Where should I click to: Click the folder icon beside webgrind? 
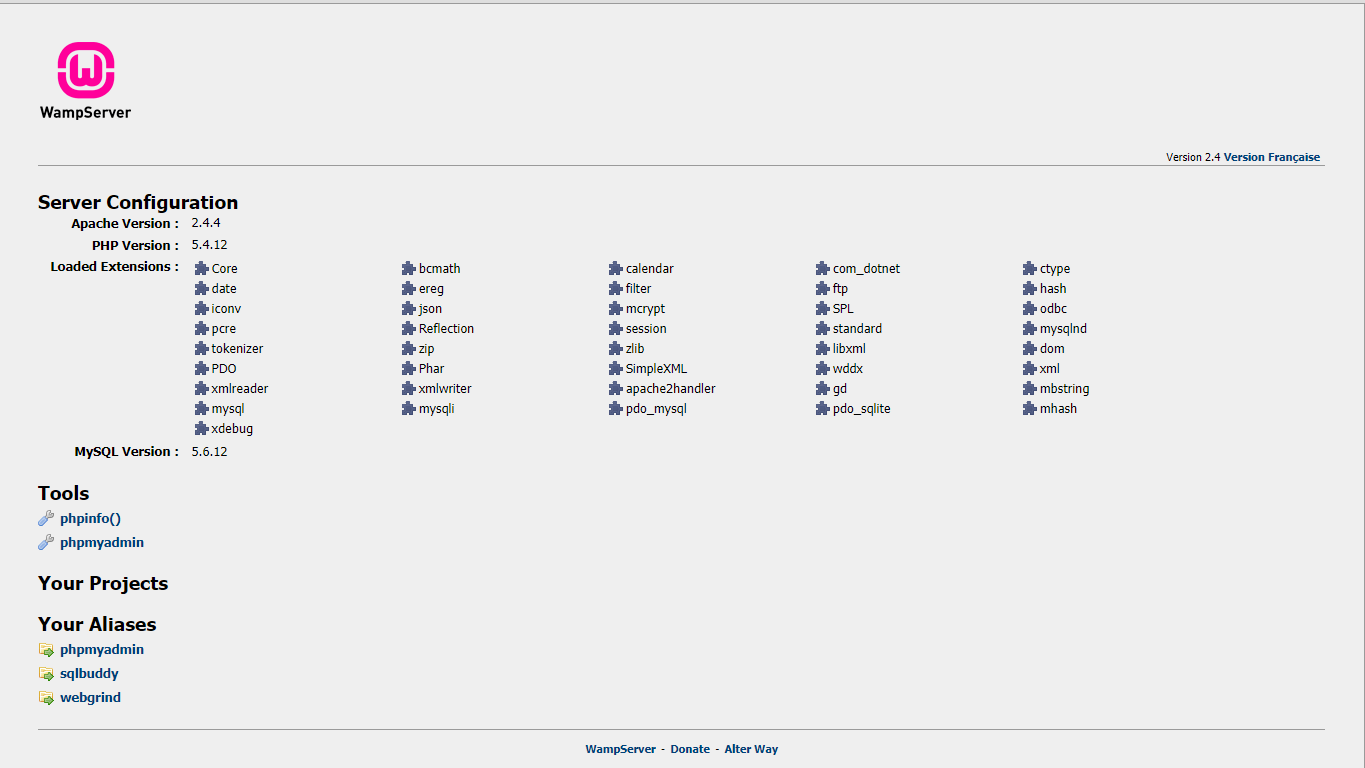point(46,698)
